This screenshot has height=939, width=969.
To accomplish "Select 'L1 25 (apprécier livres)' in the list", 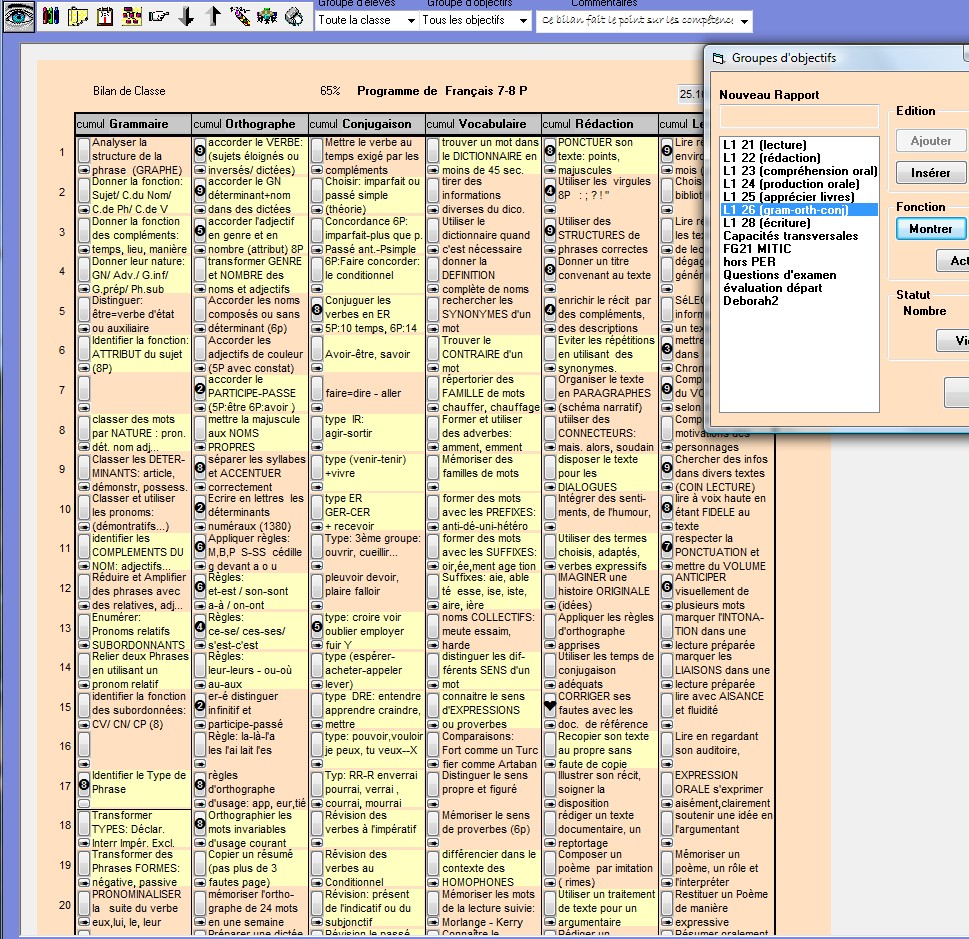I will coord(789,197).
